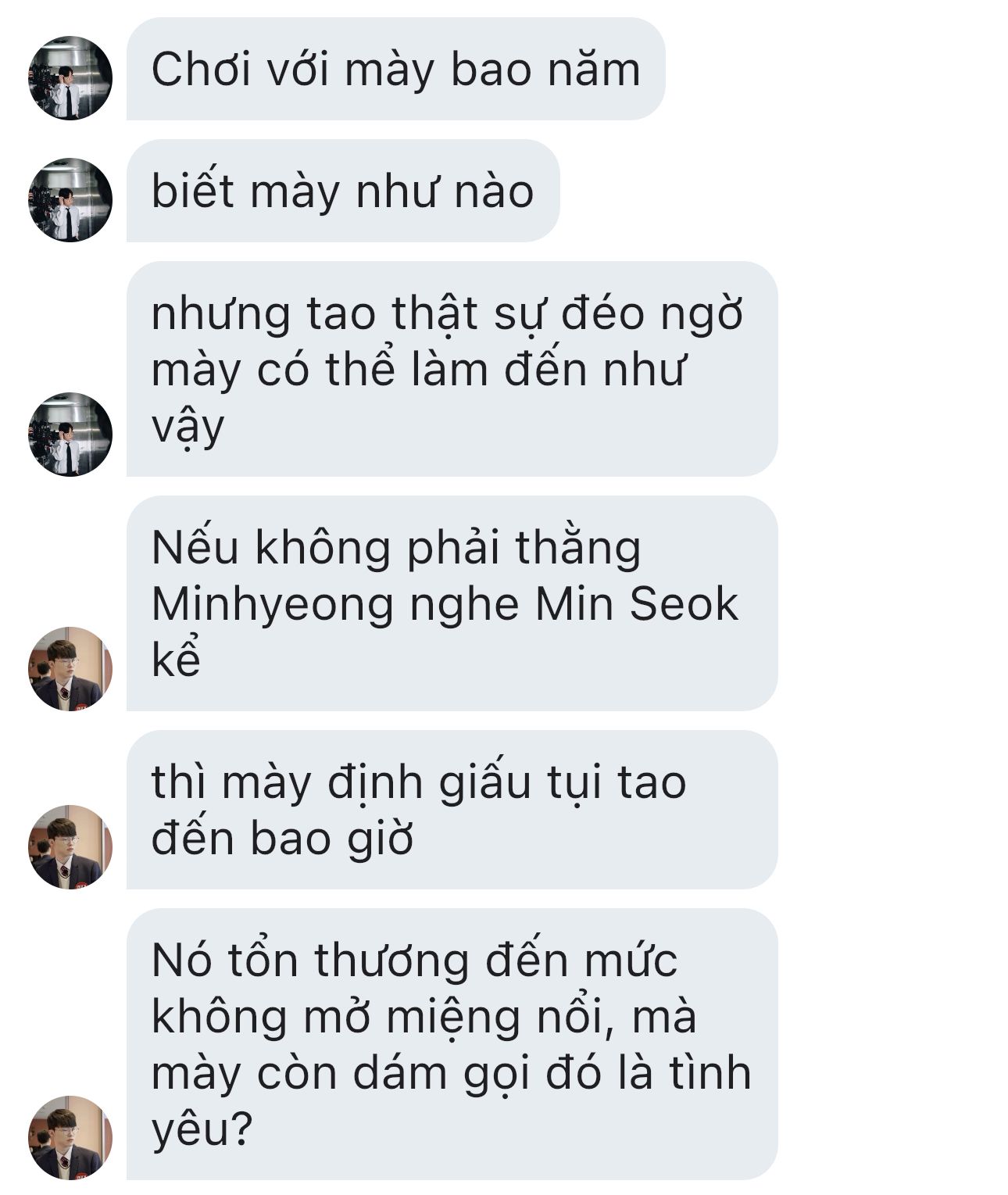Tap avatar beside "Nó tổn thương đến mức" message
Image resolution: width=1008 pixels, height=1195 pixels.
tap(70, 1137)
